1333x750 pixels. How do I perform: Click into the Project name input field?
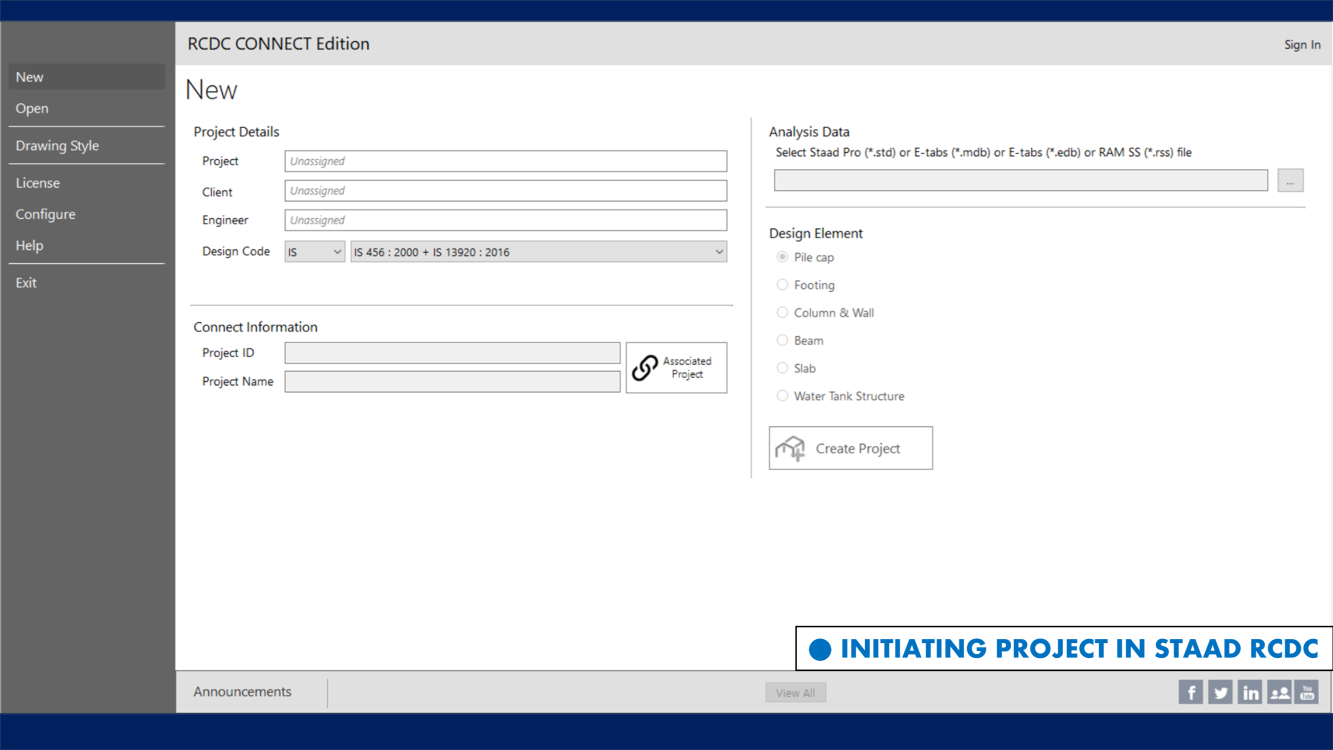click(505, 161)
